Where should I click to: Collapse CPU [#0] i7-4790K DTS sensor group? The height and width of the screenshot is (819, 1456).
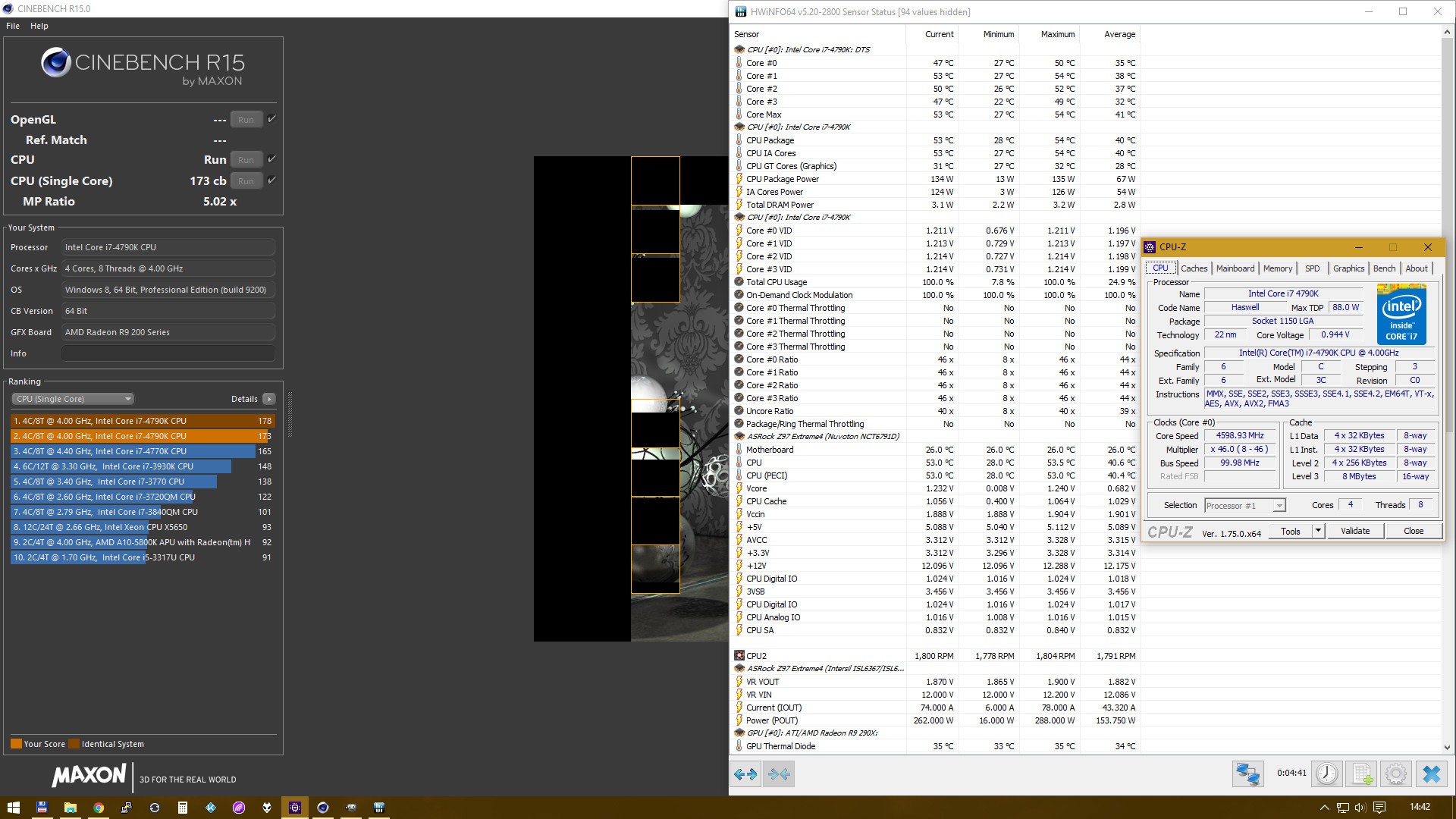pyautogui.click(x=739, y=50)
